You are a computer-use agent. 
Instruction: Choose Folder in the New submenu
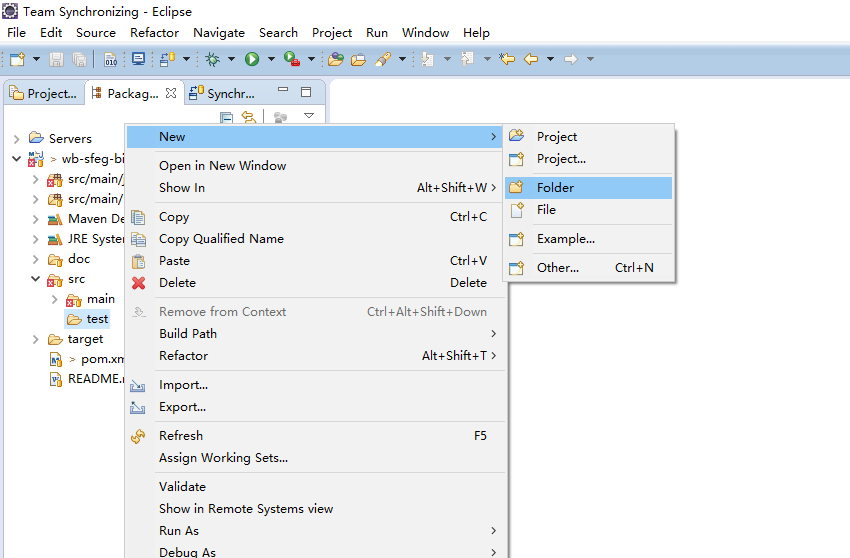[588, 188]
